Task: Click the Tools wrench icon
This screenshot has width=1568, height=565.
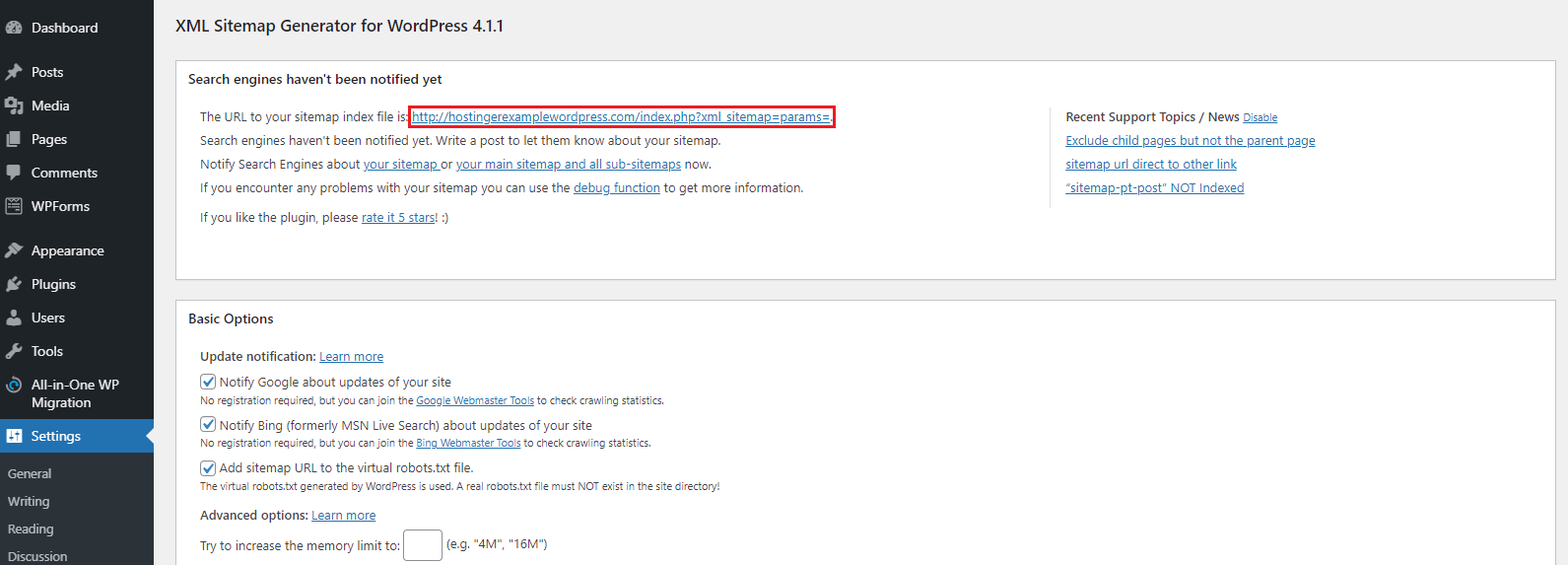Action: click(x=14, y=351)
